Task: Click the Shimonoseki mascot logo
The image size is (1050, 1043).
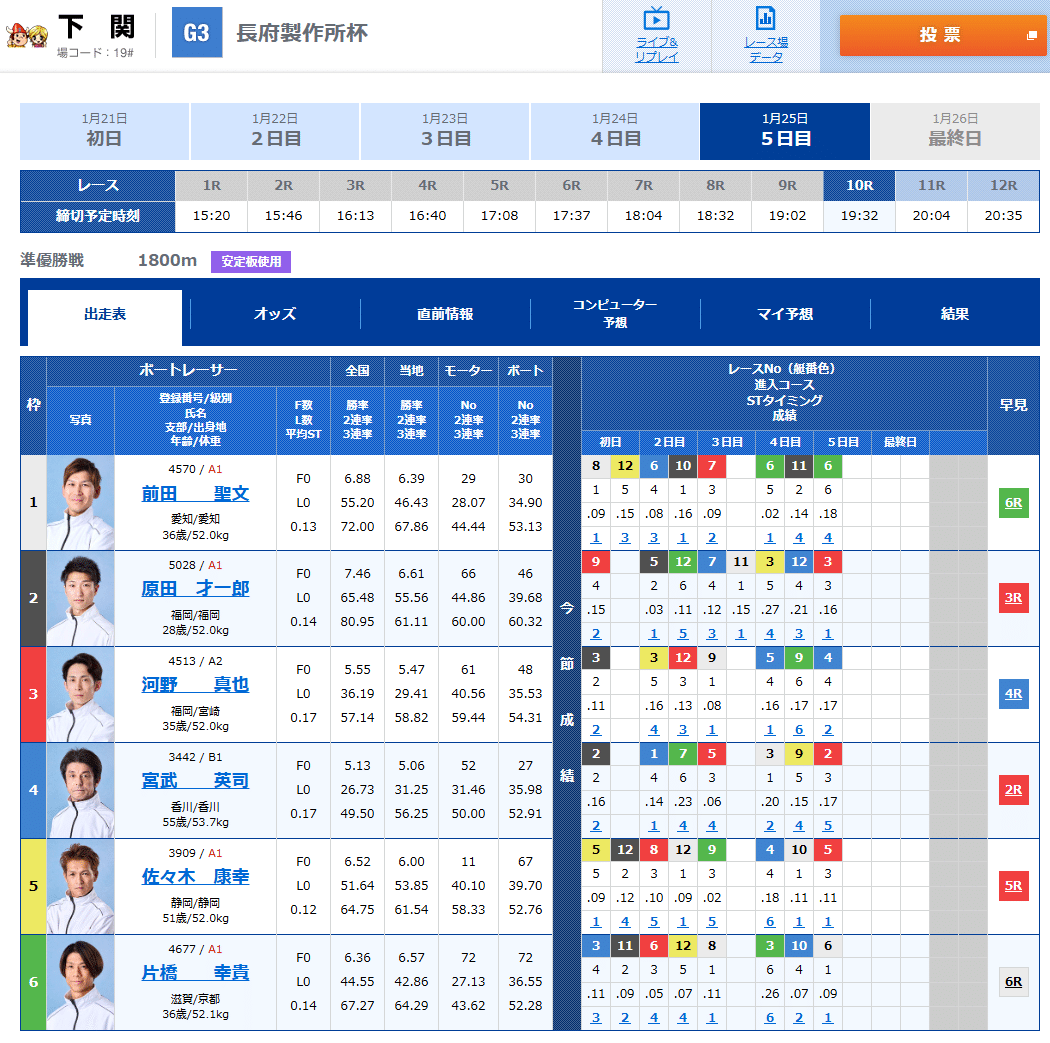Action: coord(26,30)
